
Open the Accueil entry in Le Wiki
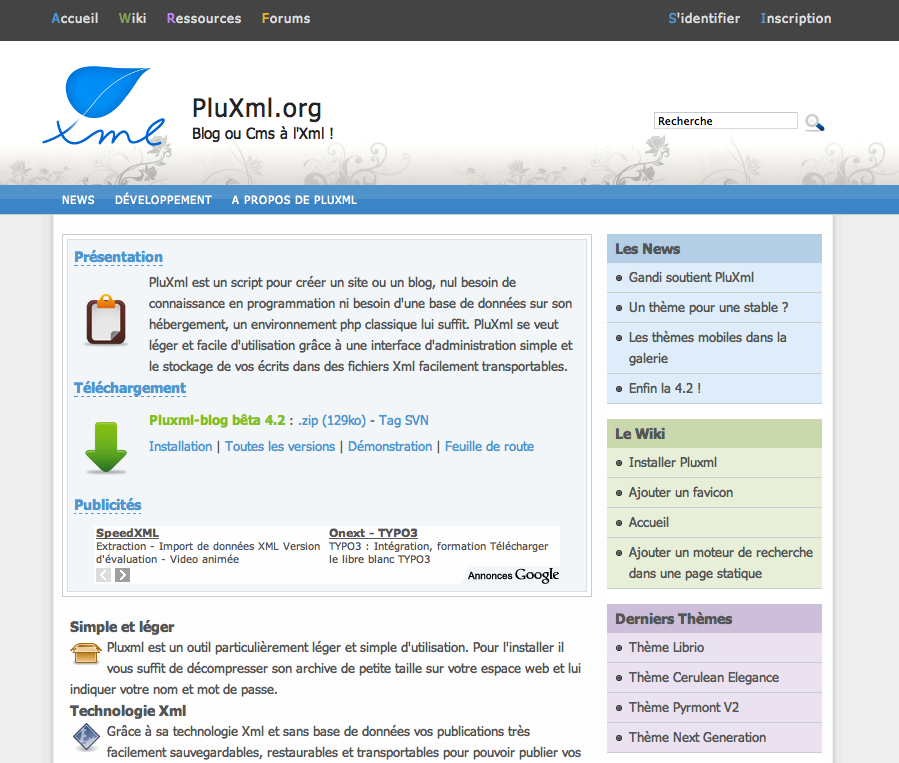pos(649,522)
